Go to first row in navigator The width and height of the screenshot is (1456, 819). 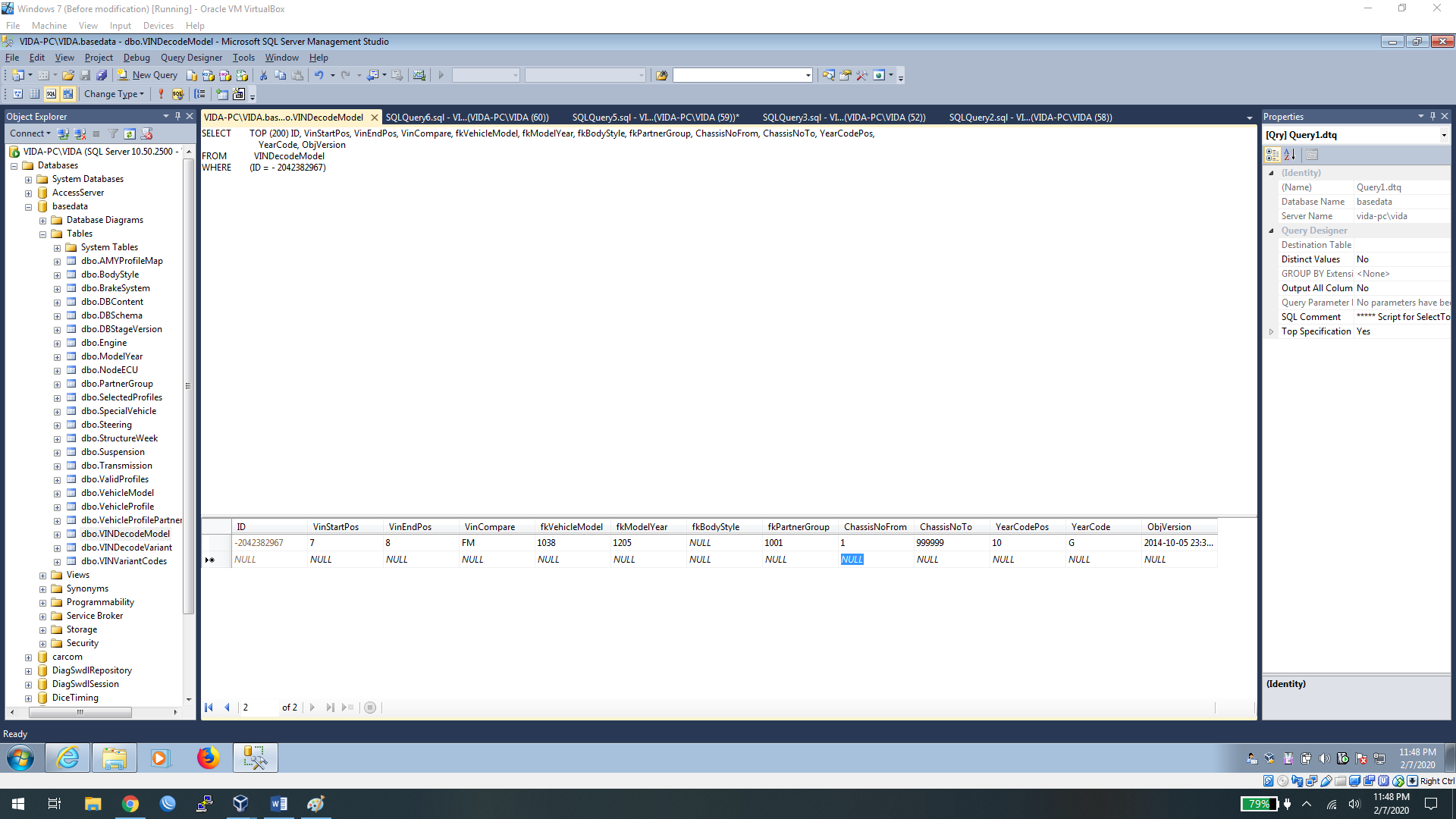pos(209,708)
